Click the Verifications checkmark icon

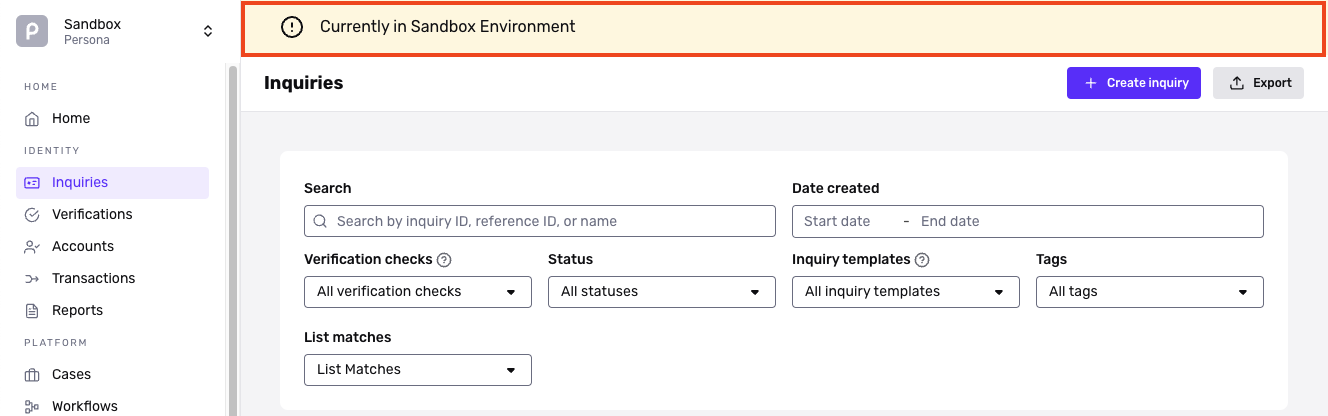32,215
